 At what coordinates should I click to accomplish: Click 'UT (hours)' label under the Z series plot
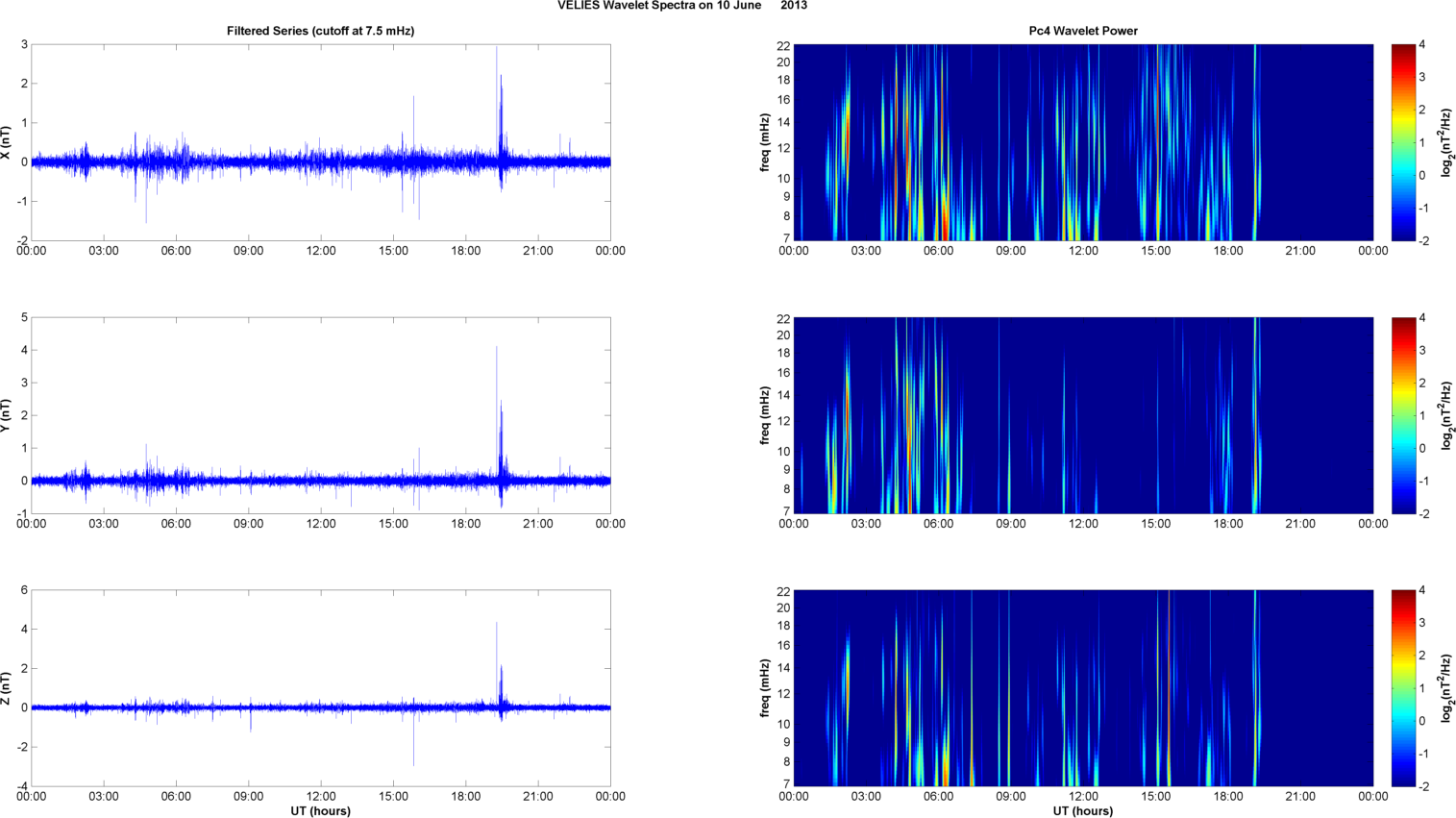pyautogui.click(x=321, y=811)
